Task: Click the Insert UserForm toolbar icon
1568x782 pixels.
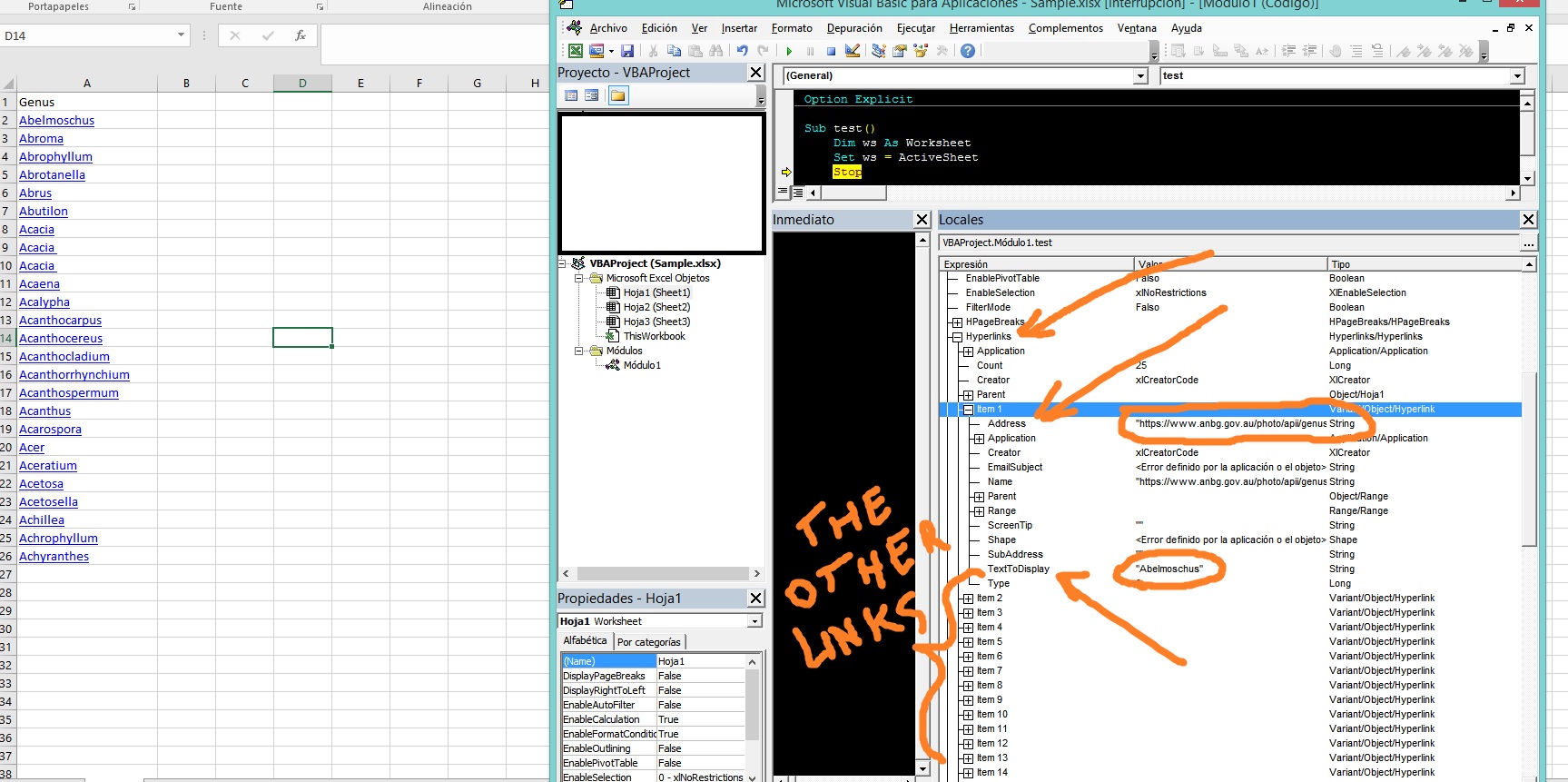Action: [597, 51]
